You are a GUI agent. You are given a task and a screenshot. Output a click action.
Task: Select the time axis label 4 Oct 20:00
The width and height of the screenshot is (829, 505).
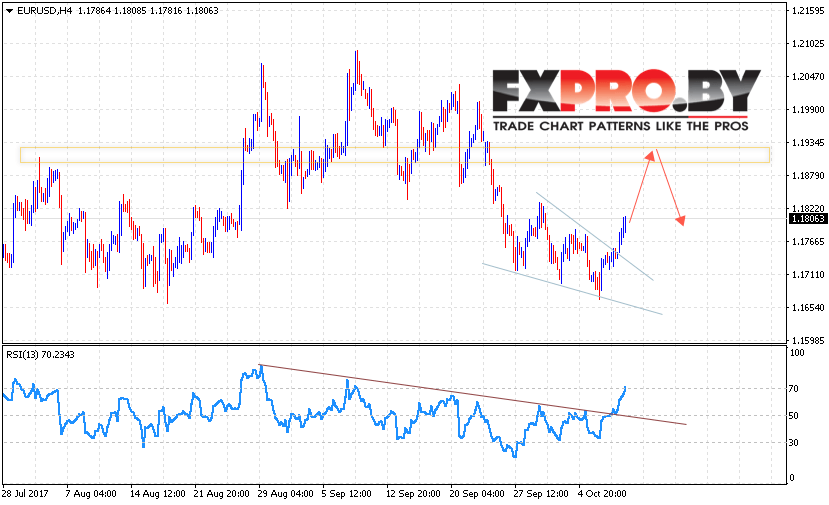coord(602,493)
